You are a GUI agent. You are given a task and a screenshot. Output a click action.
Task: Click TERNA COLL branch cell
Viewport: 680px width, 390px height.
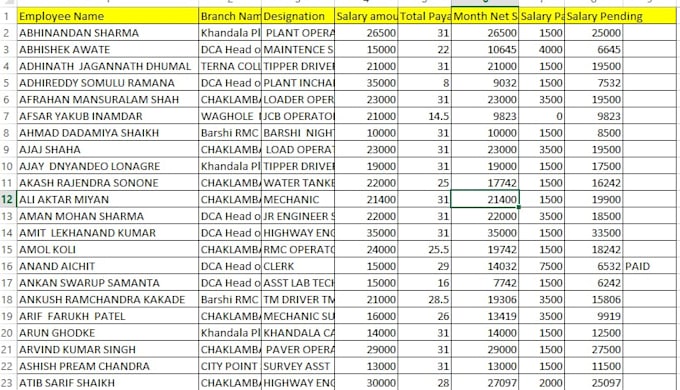tap(230, 66)
